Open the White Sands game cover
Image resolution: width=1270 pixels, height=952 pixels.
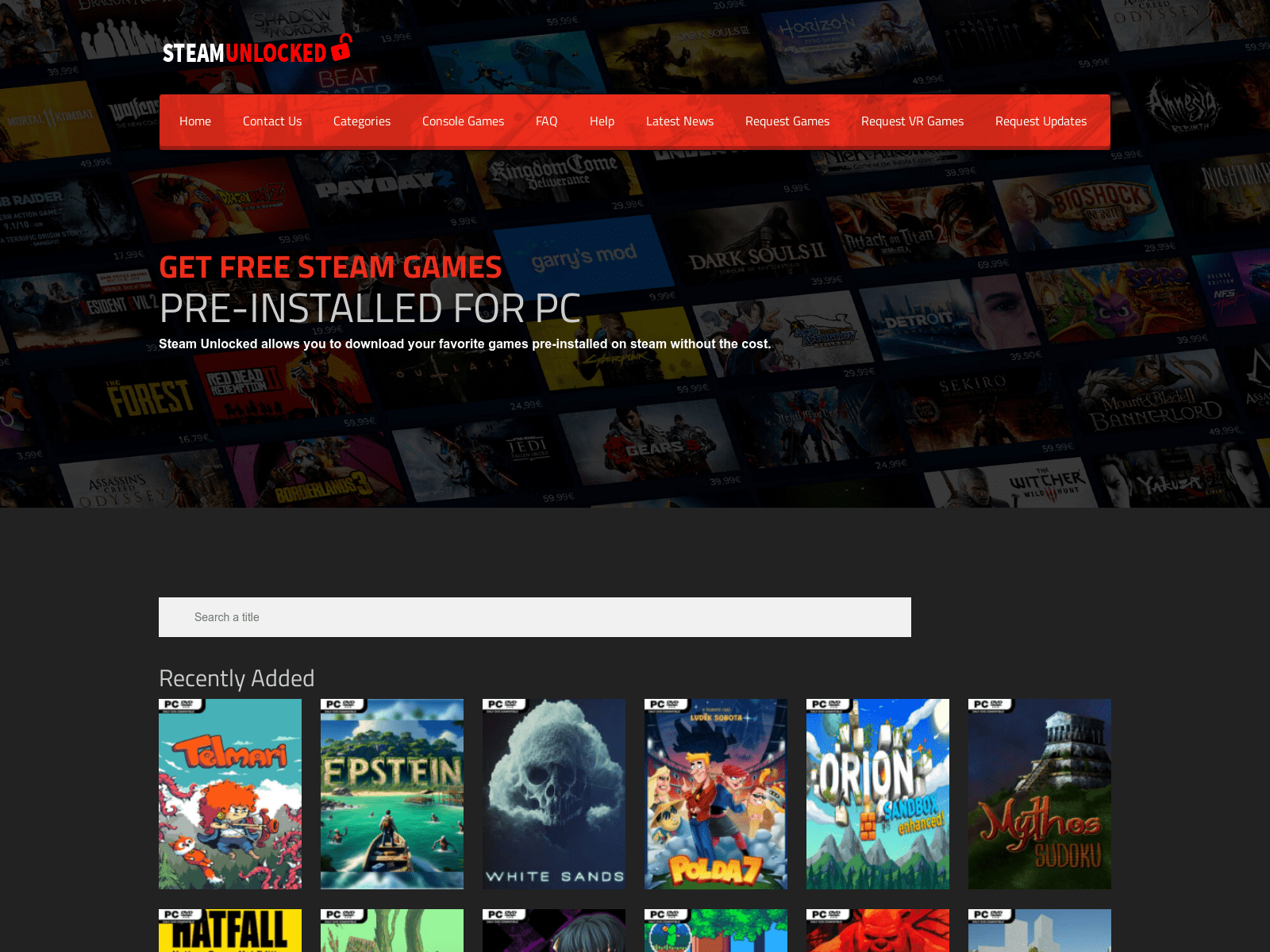tap(554, 794)
